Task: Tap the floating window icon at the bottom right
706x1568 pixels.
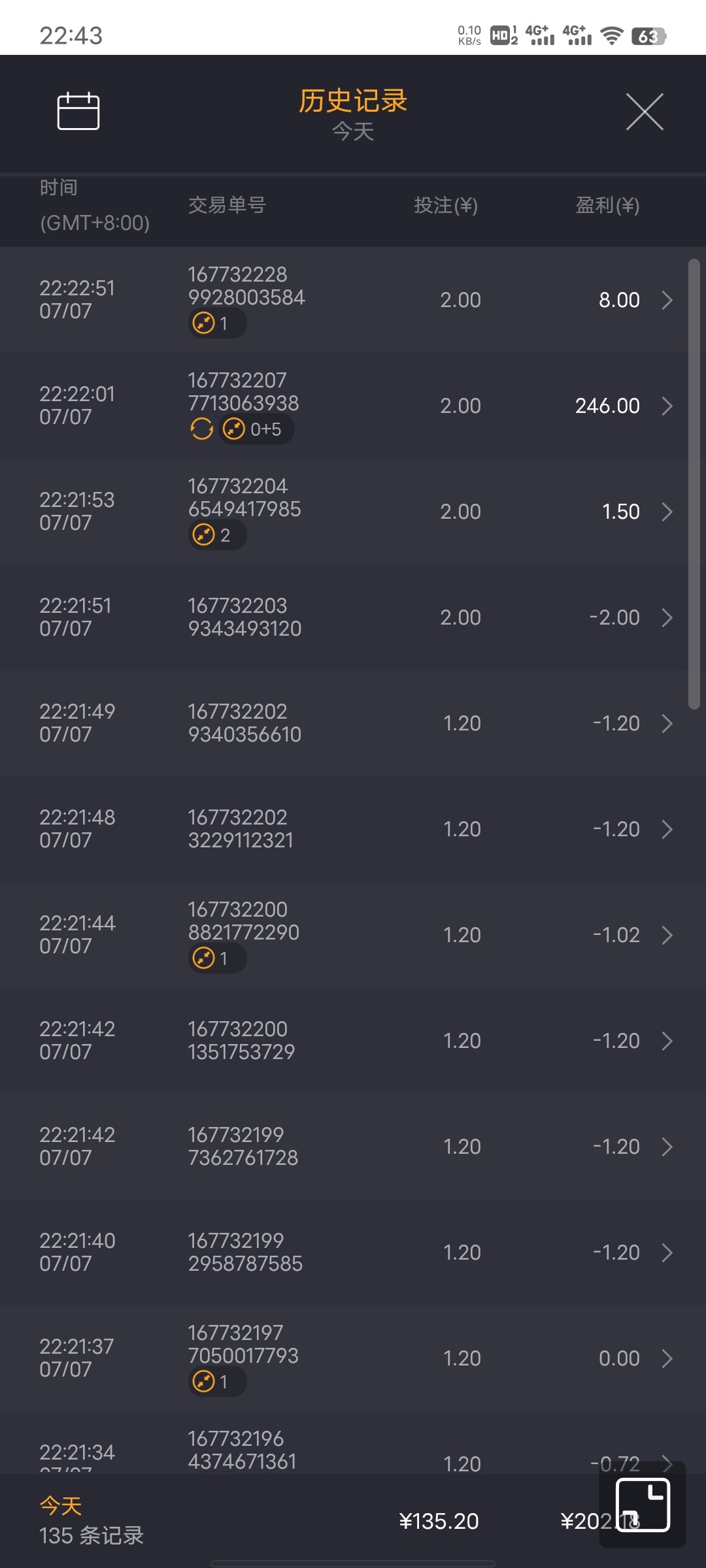Action: tap(643, 1505)
